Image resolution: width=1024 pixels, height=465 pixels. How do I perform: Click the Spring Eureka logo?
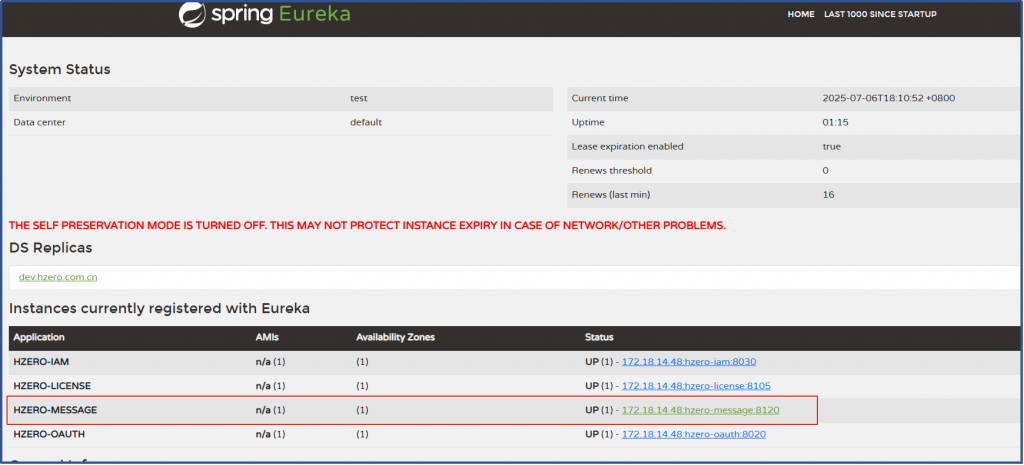pos(264,15)
